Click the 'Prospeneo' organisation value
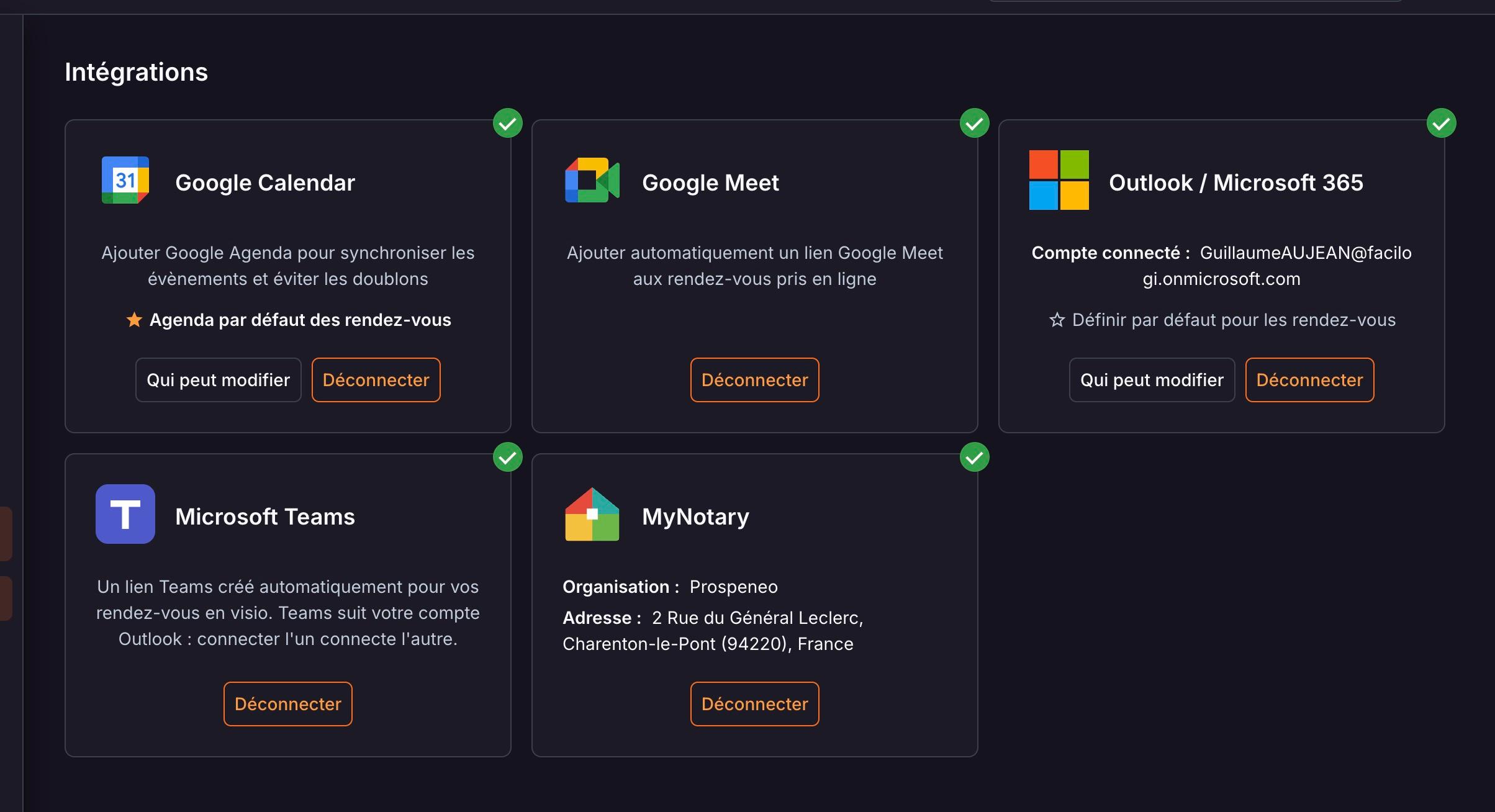 (x=733, y=587)
